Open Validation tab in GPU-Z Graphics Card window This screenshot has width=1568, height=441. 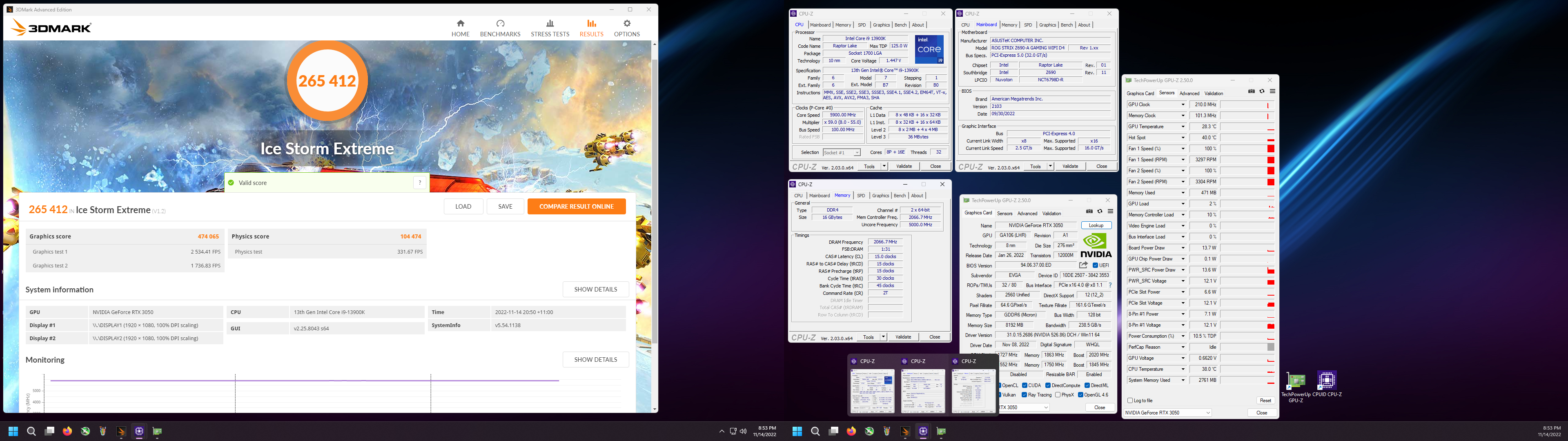(x=1051, y=213)
